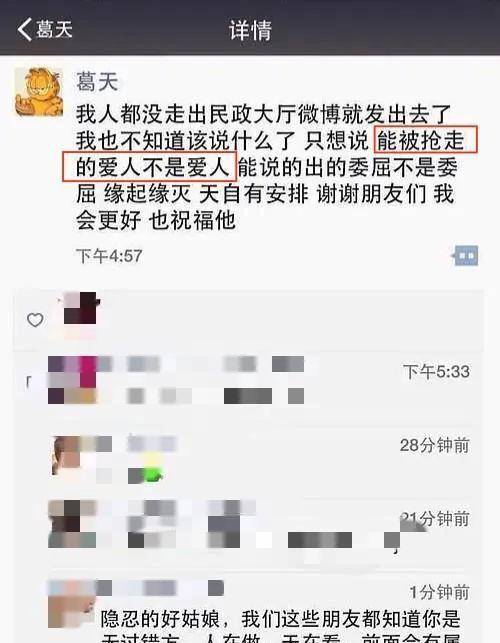Open avatar of the 21分钟前 commenter

click(64, 524)
